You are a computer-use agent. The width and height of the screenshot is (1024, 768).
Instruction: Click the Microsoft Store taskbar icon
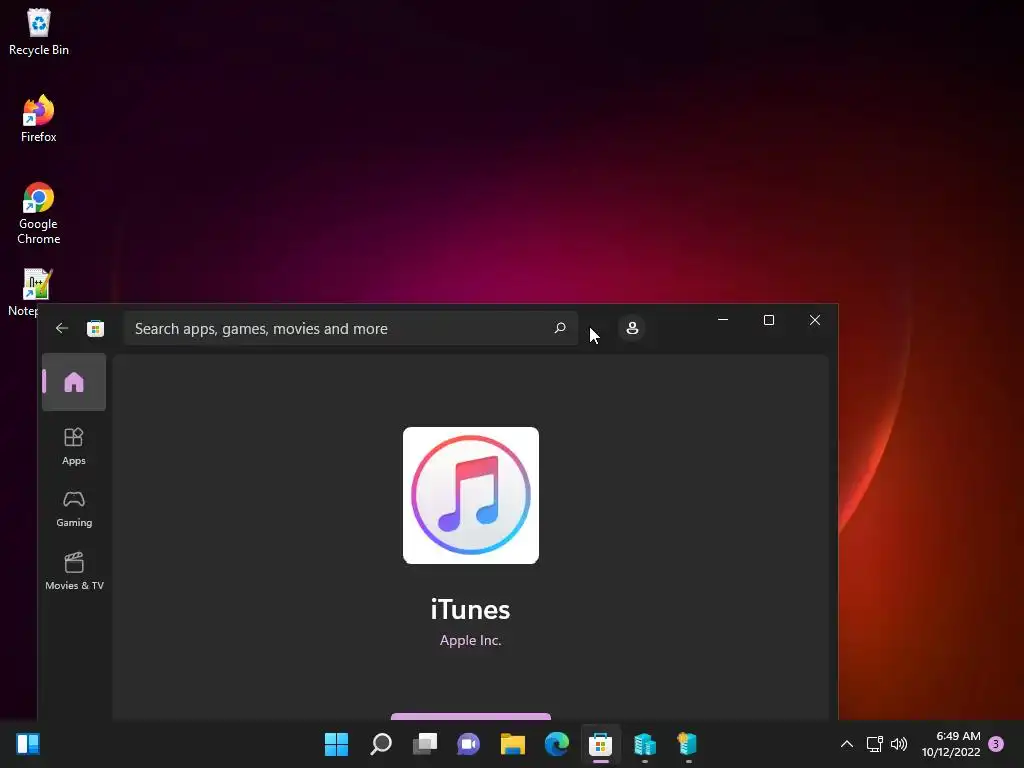[600, 744]
